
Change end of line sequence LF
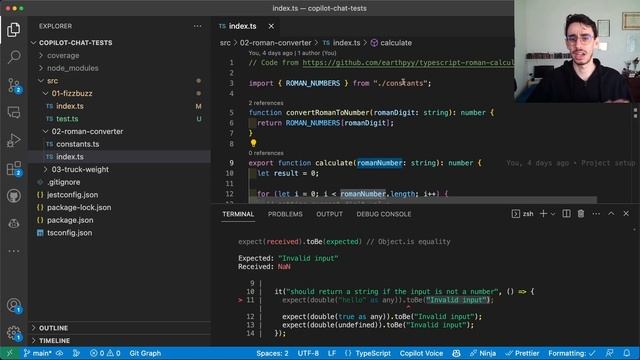click(x=331, y=353)
